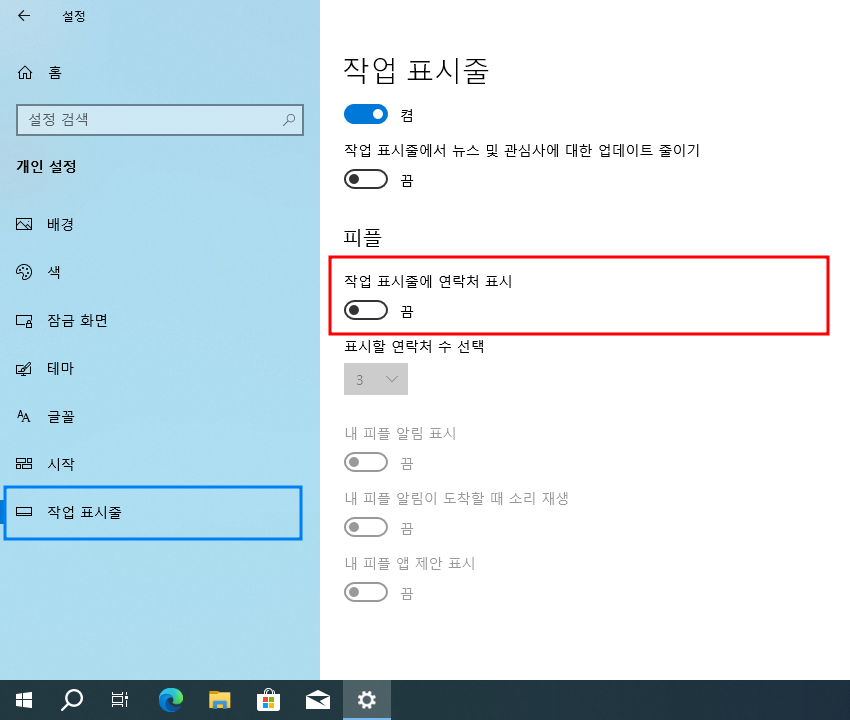Click the home icon next to 홈

pyautogui.click(x=25, y=72)
